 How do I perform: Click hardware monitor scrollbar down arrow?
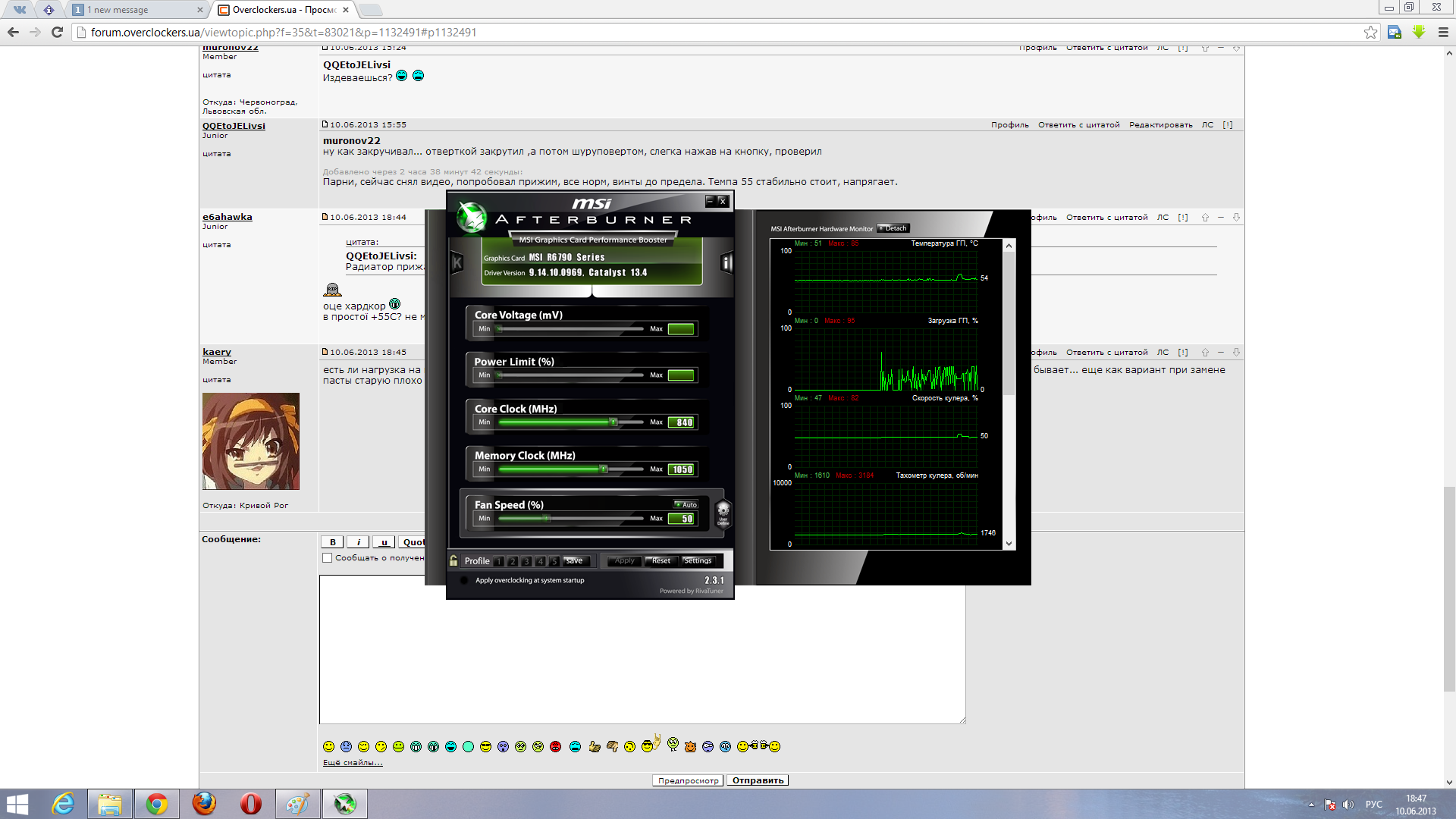click(1009, 543)
